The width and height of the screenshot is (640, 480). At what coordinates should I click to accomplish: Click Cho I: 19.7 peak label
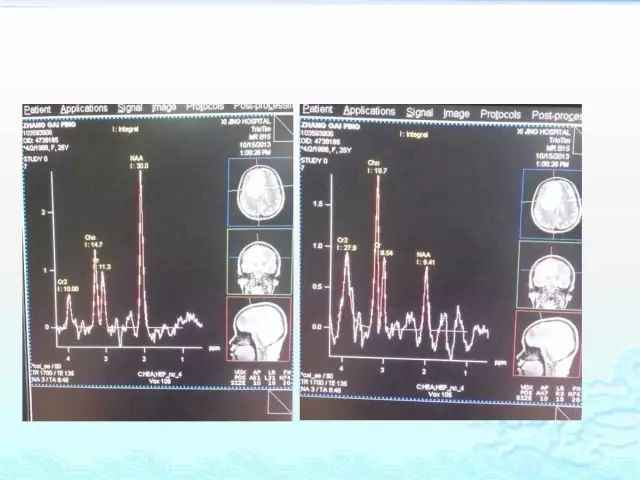378,167
